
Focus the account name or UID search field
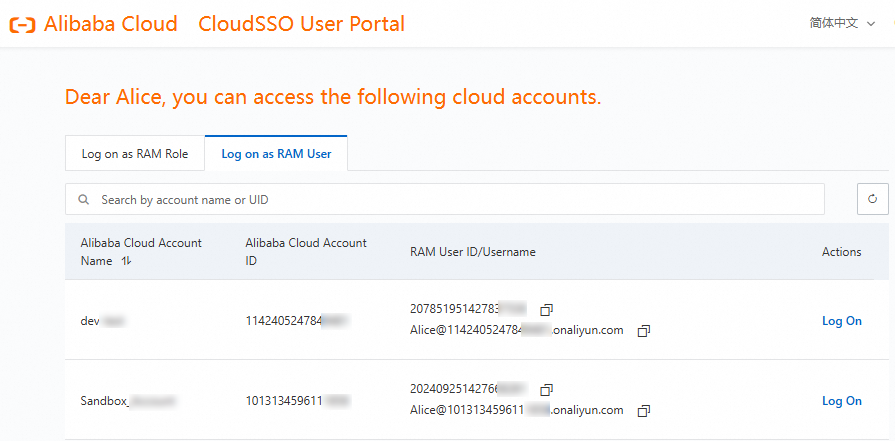point(445,199)
